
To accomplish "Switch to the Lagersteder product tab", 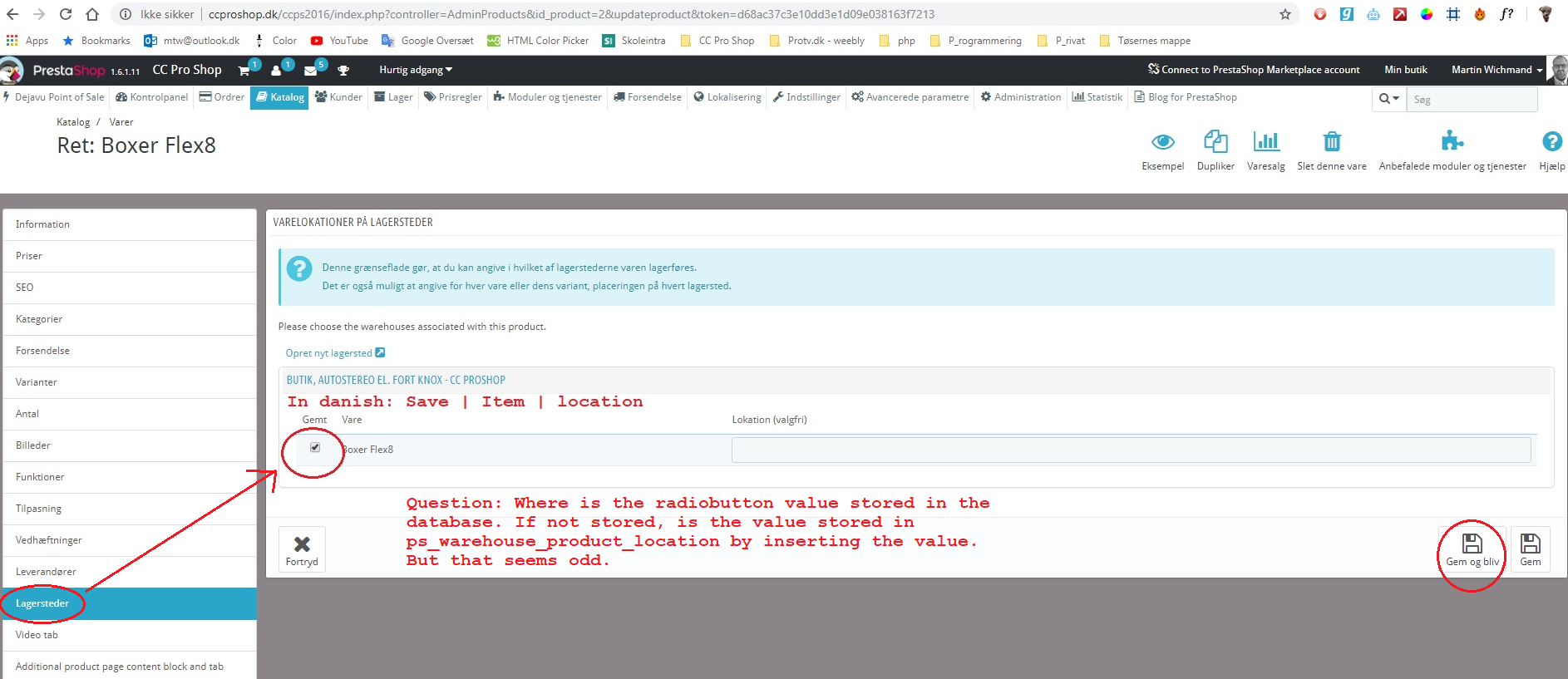I will point(130,603).
